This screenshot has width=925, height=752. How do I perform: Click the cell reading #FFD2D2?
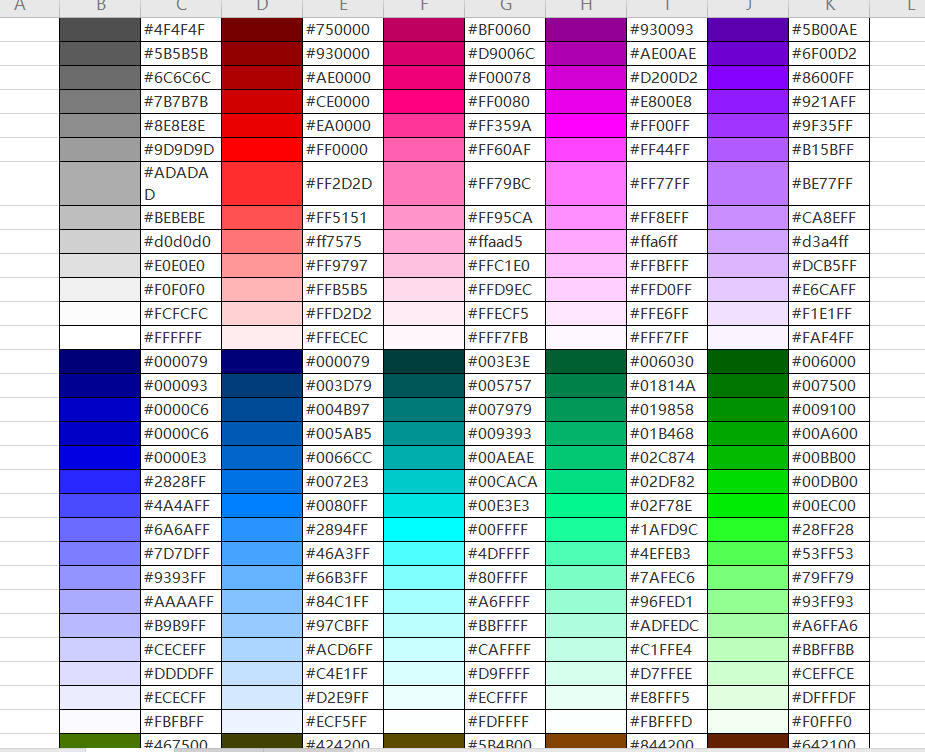point(343,313)
